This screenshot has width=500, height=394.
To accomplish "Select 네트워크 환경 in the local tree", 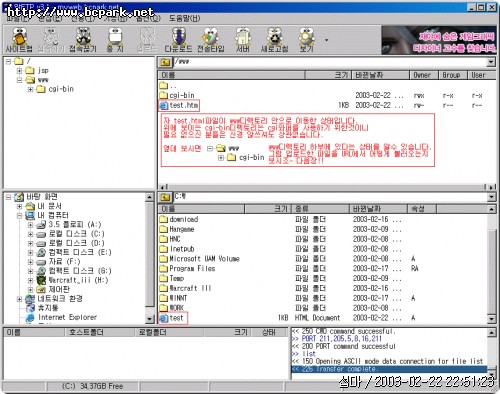I will pos(60,299).
